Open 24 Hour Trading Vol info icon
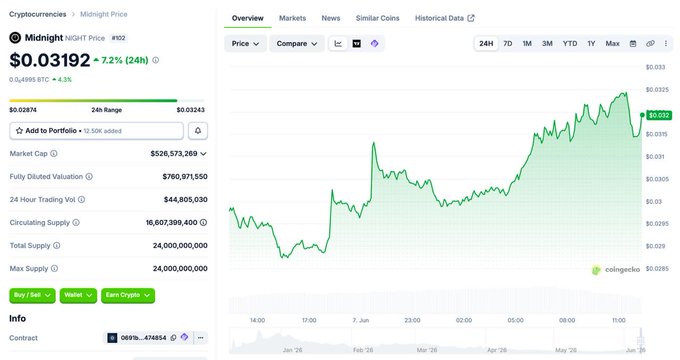The height and width of the screenshot is (360, 680). 82,200
